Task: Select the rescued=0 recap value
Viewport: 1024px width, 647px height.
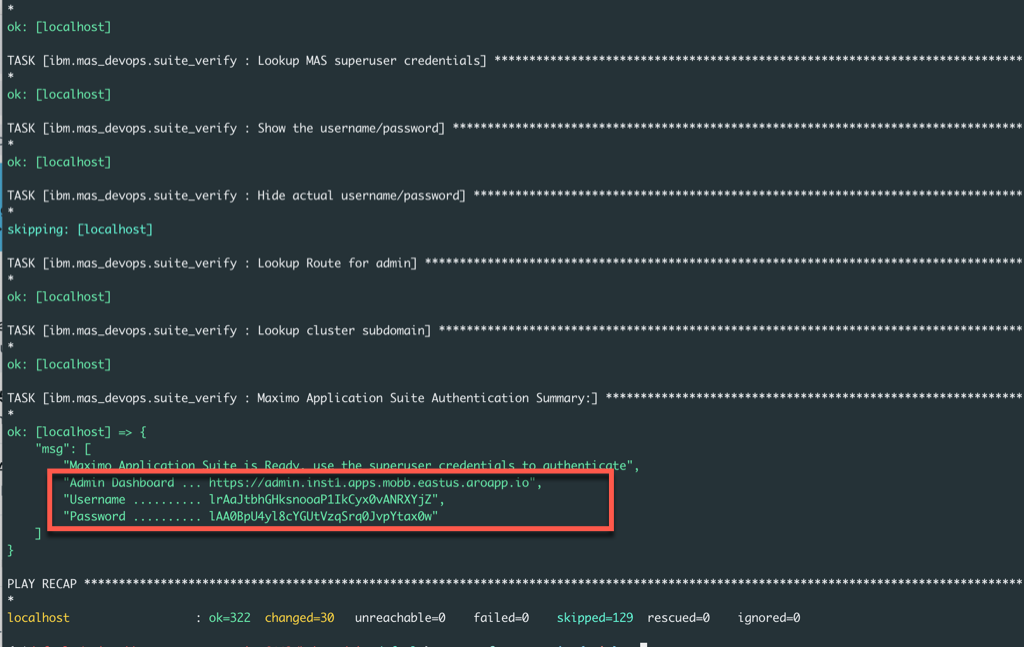Action: [x=678, y=618]
